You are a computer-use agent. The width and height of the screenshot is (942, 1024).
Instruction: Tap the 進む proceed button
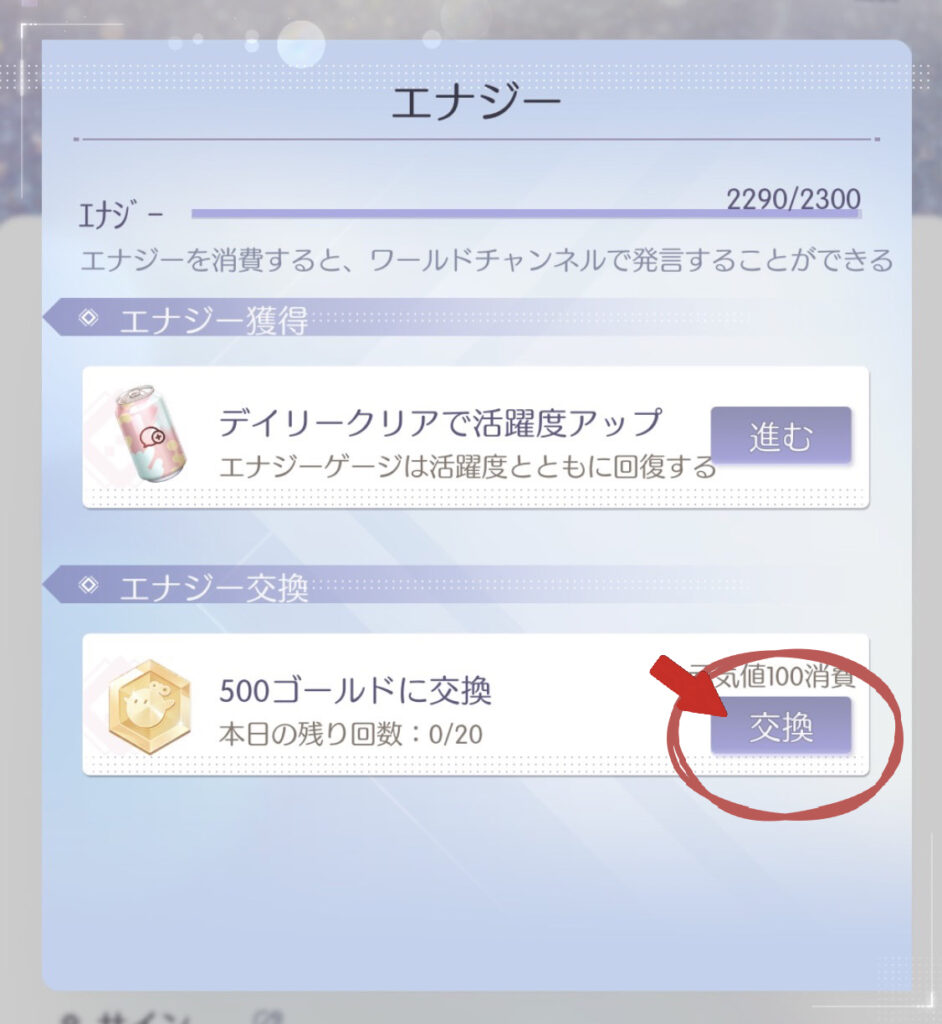tap(781, 436)
